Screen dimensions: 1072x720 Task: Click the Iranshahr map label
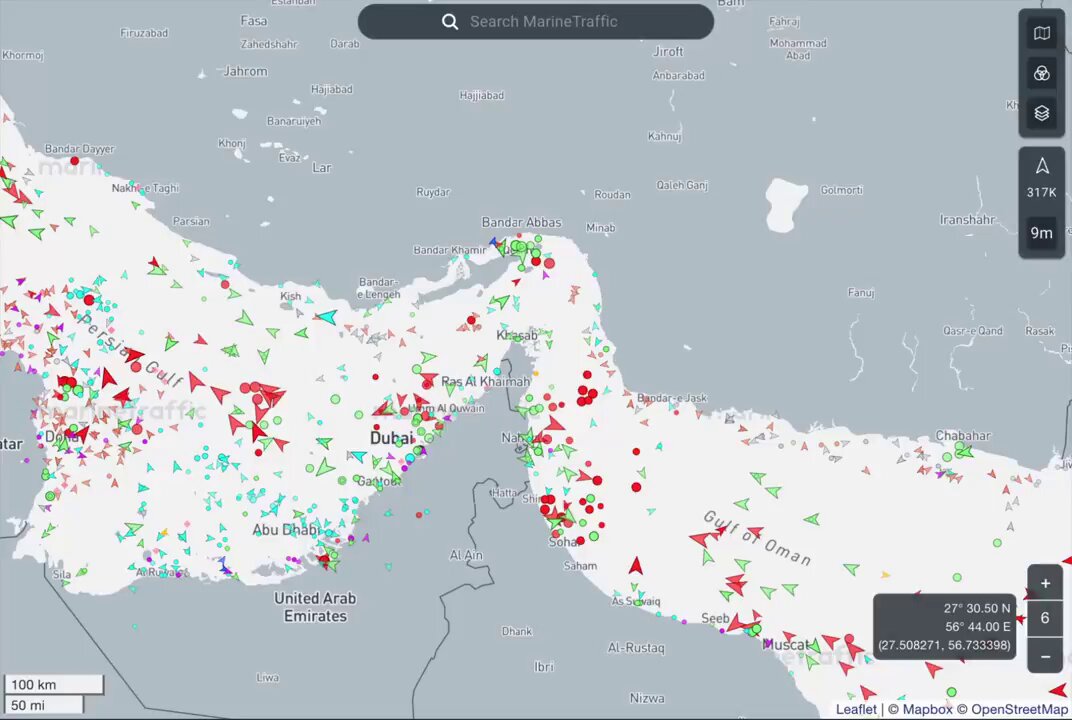967,219
